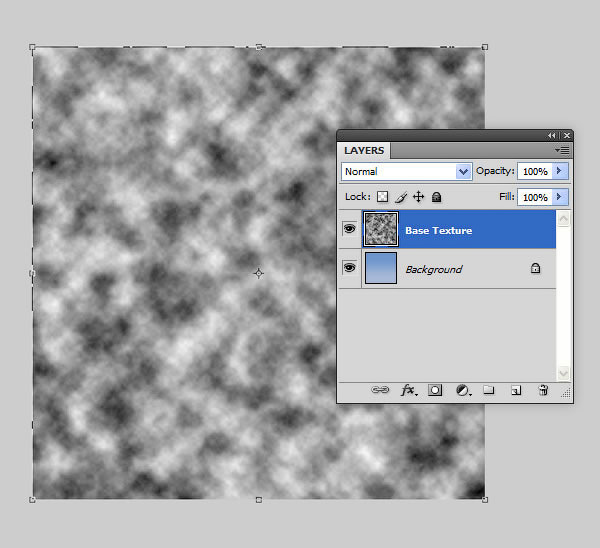The height and width of the screenshot is (548, 600).
Task: Select the Base Texture layer name
Action: [439, 230]
